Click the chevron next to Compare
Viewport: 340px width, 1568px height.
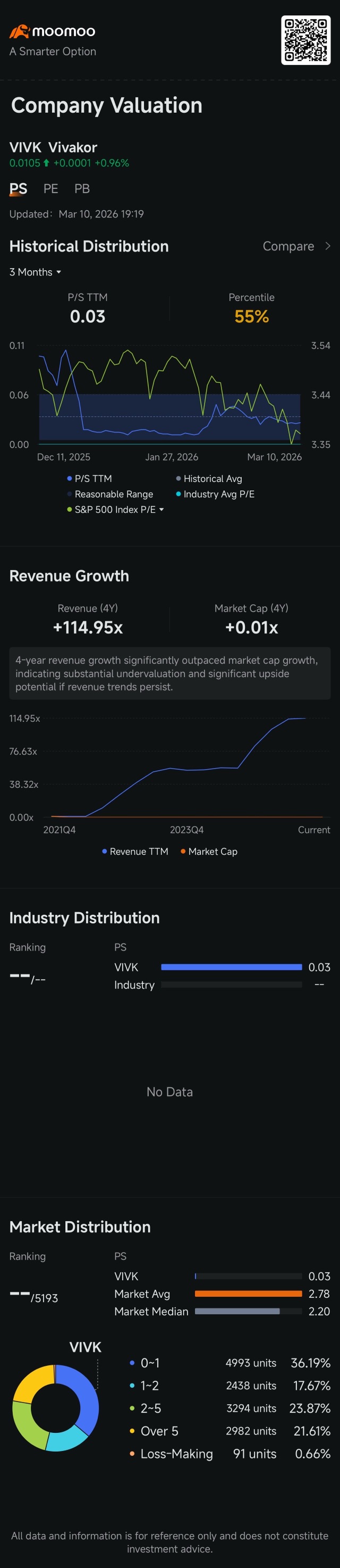pos(328,246)
